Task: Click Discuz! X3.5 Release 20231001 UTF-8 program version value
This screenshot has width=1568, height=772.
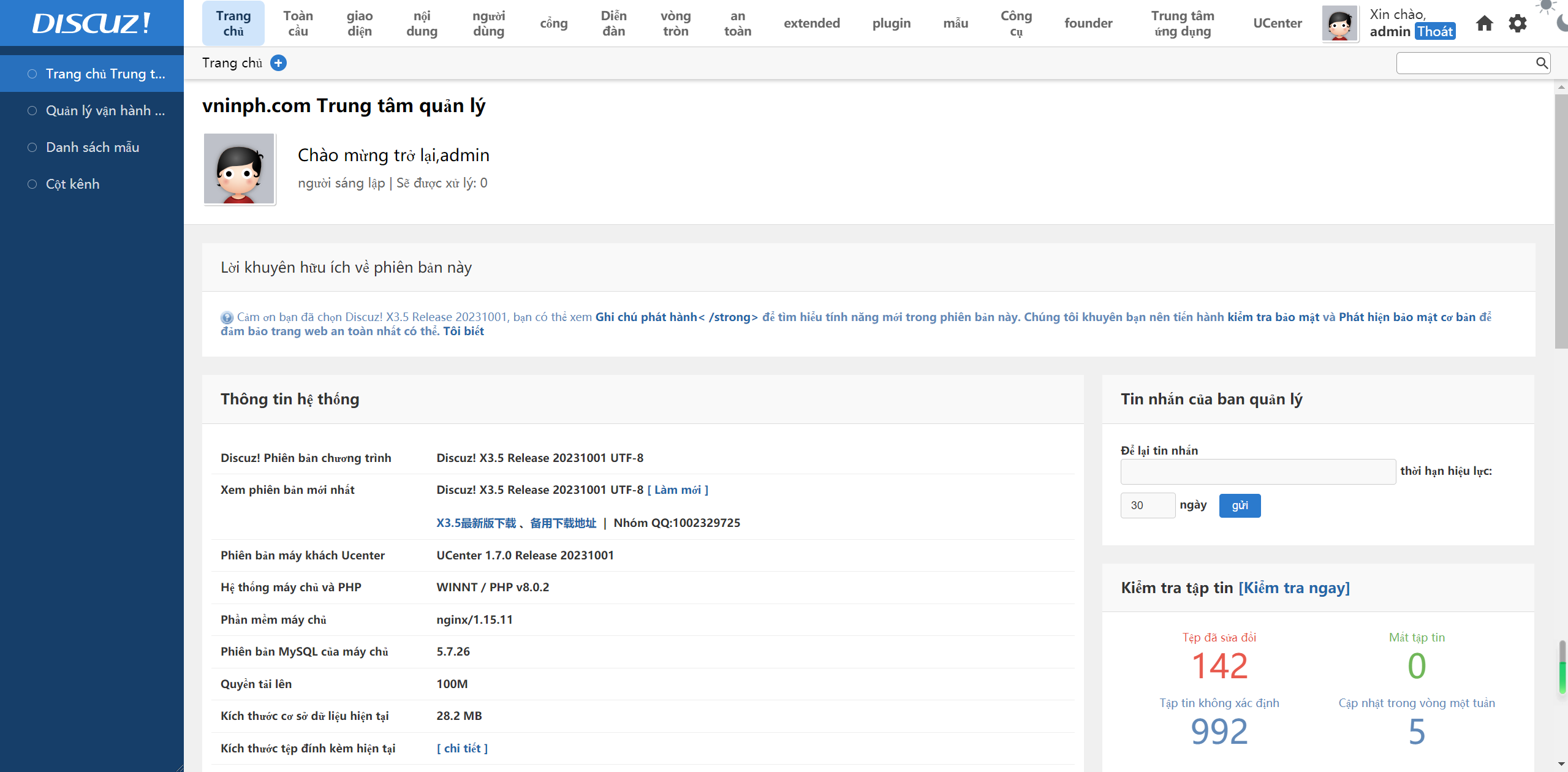Action: [x=540, y=458]
